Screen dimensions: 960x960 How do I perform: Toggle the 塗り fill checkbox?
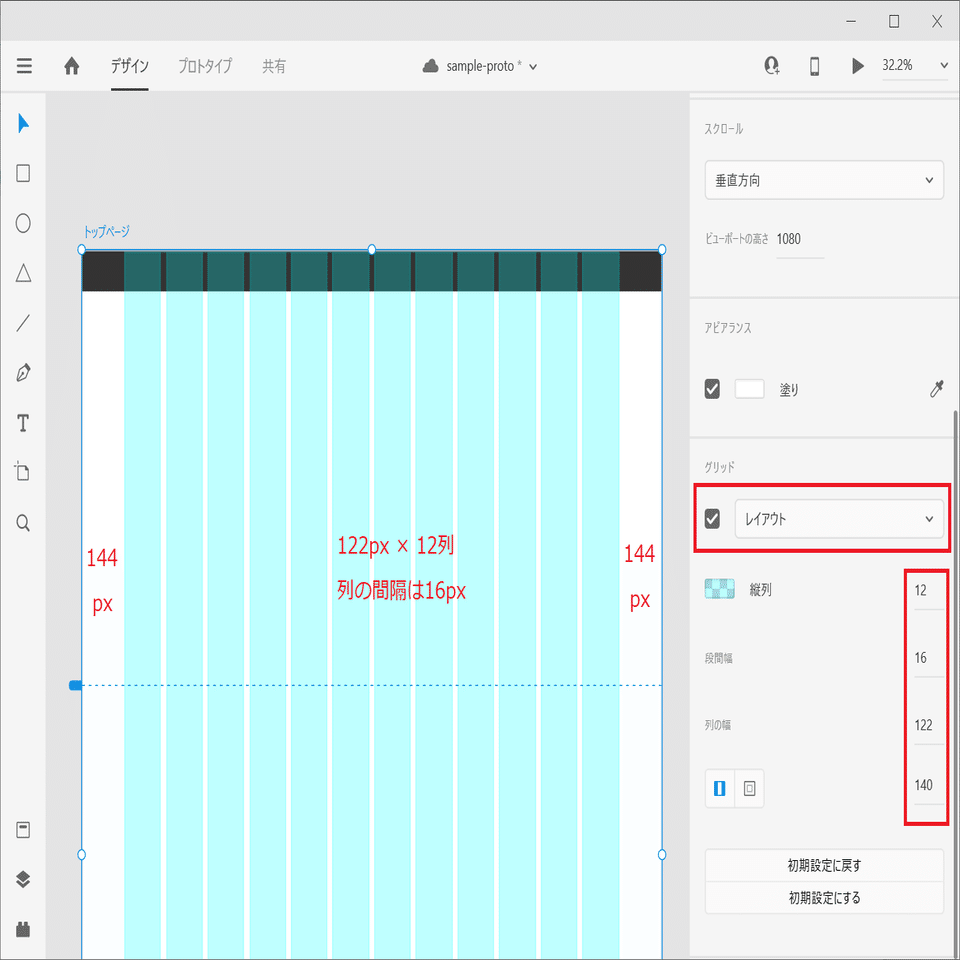712,389
